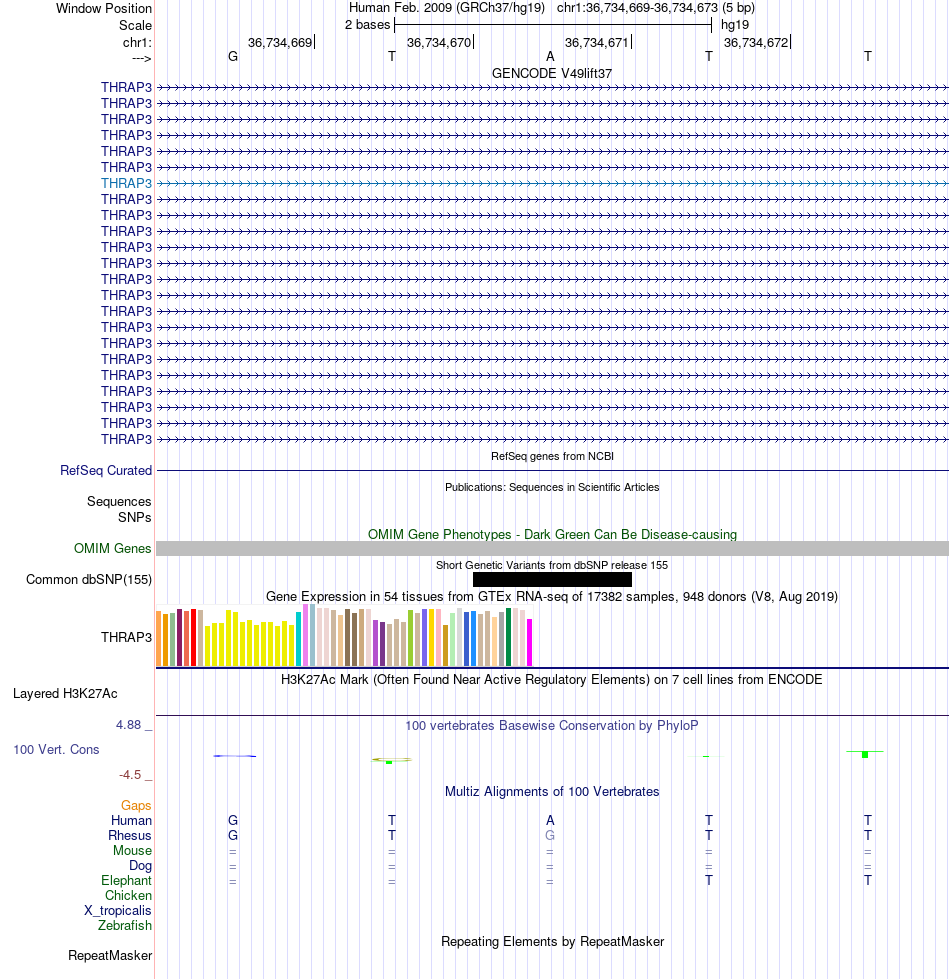Click the chr1:36,734,669-36,734,673 position text
Screen dimensions: 950x979
coord(637,8)
